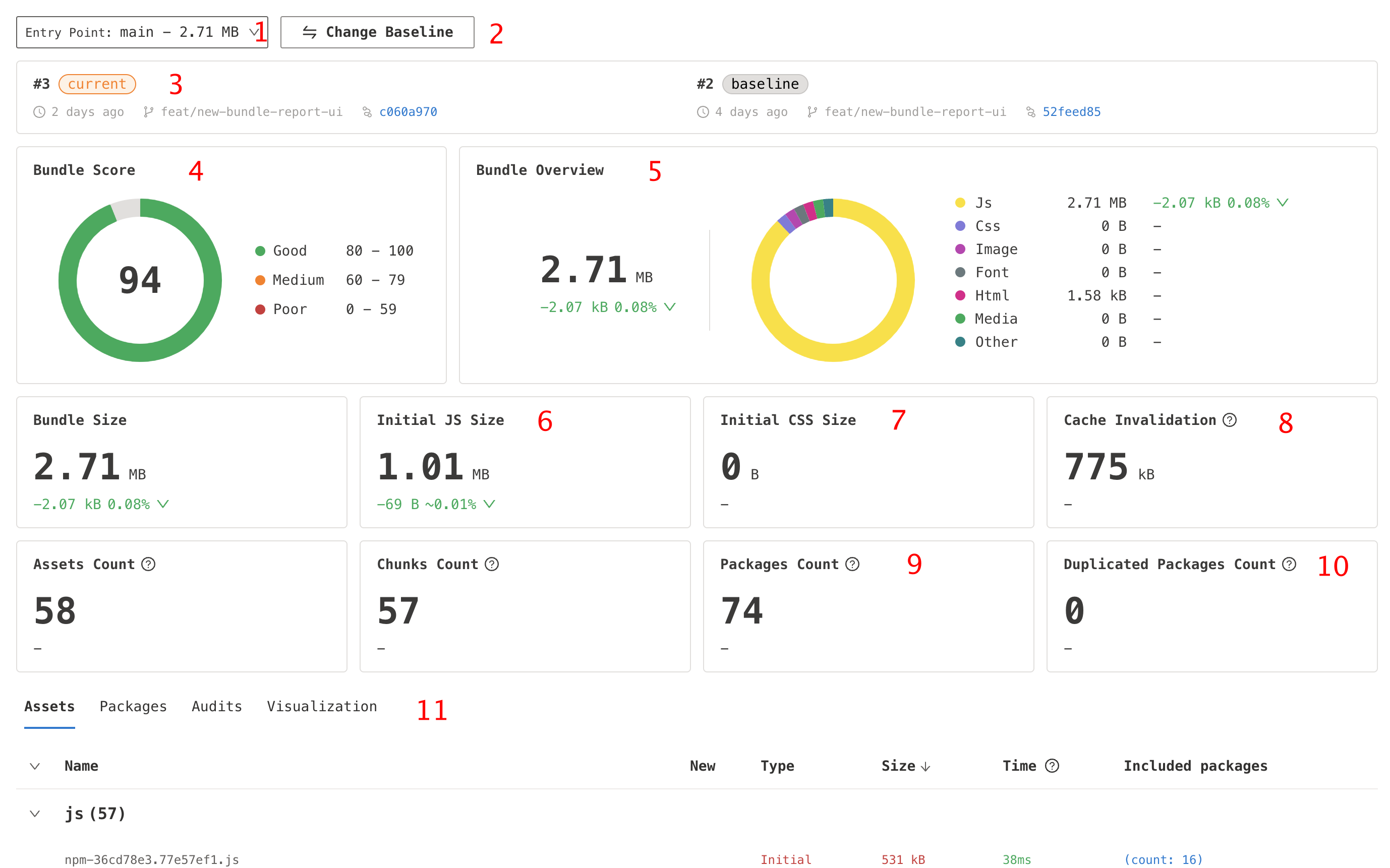Viewport: 1390px width, 868px height.
Task: Click the Good score legend dot
Action: coord(260,251)
